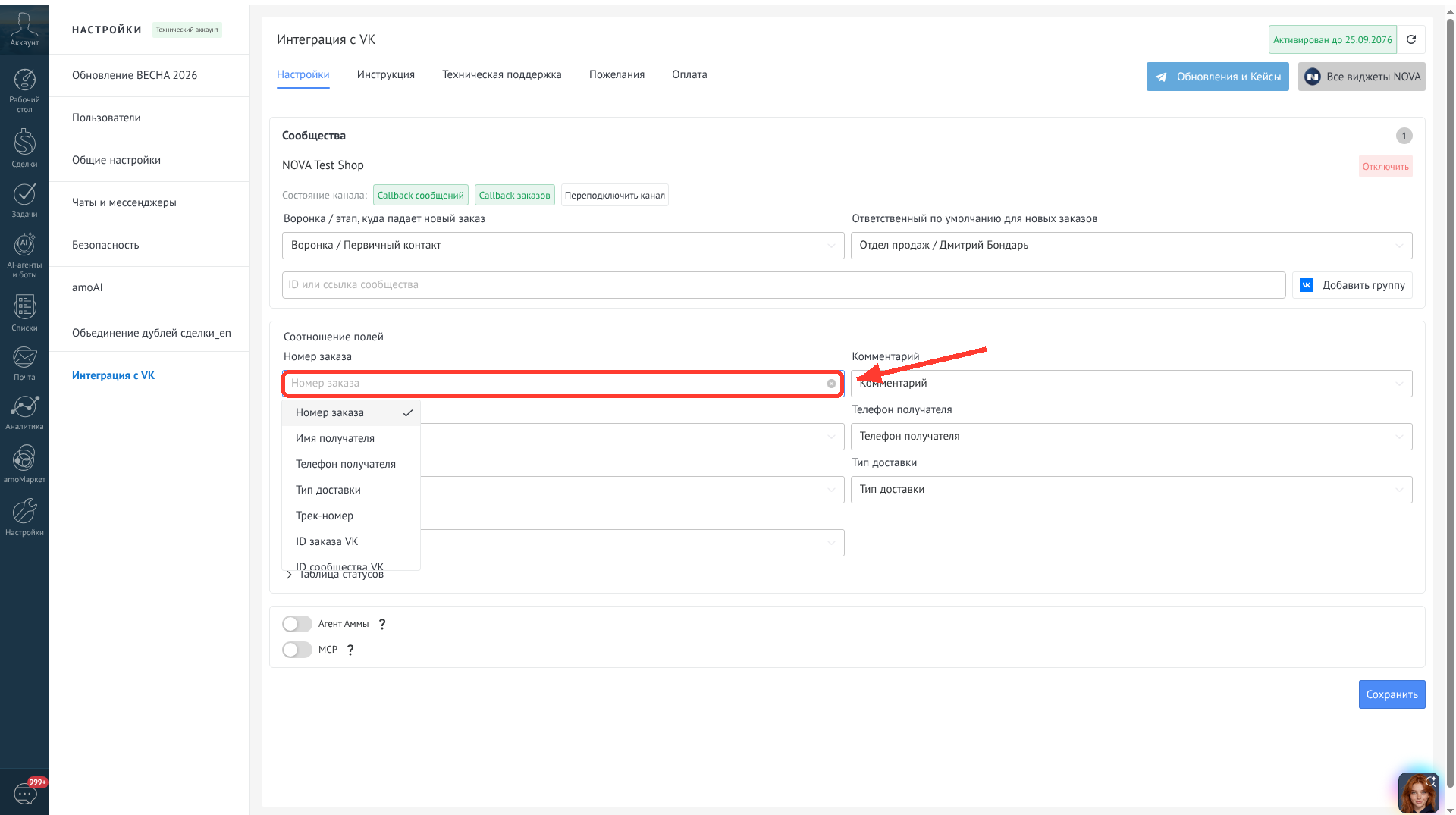The height and width of the screenshot is (815, 1456).
Task: Open the Почта mail icon
Action: point(24,363)
